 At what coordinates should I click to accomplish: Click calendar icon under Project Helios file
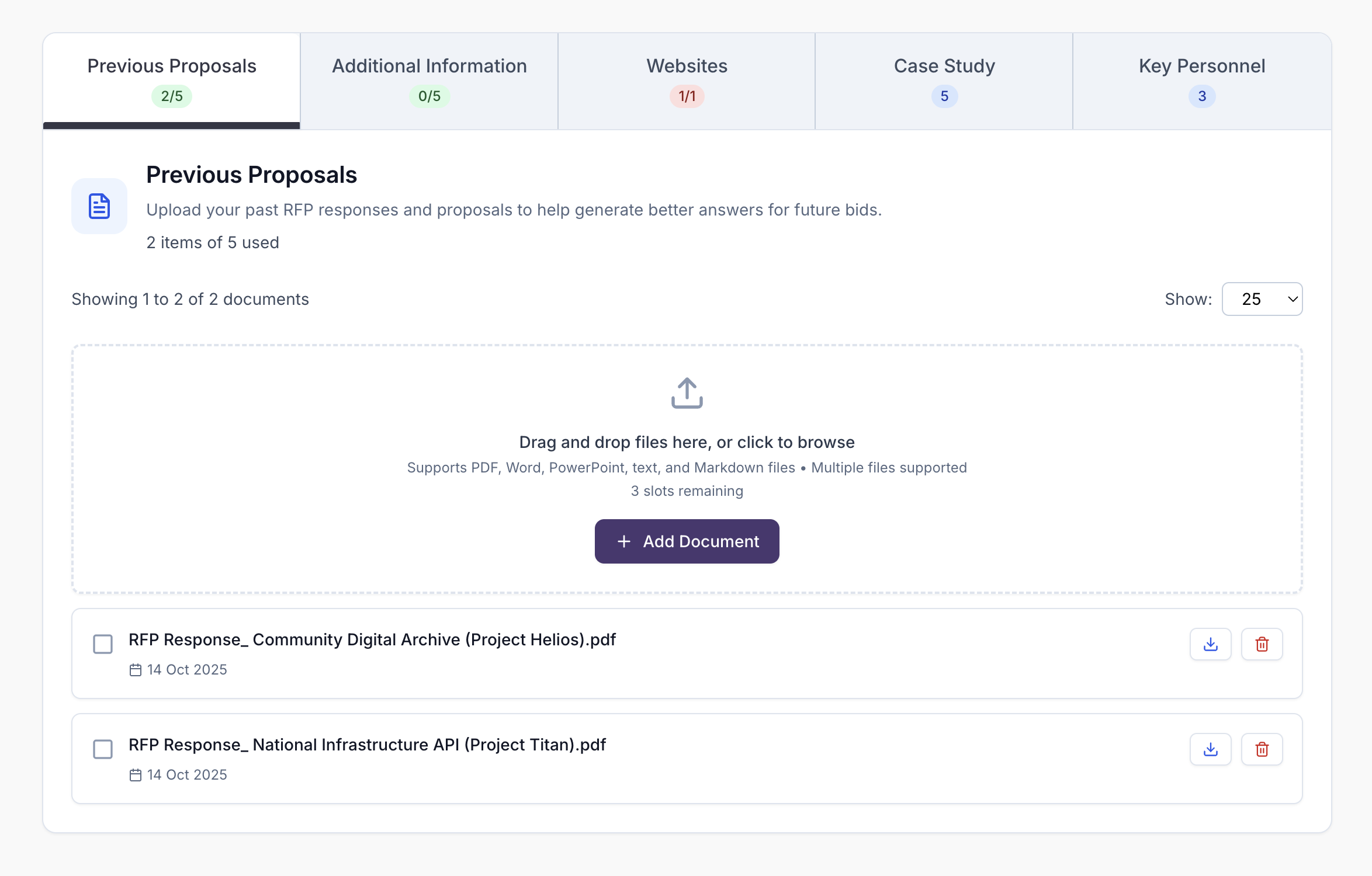pyautogui.click(x=136, y=670)
